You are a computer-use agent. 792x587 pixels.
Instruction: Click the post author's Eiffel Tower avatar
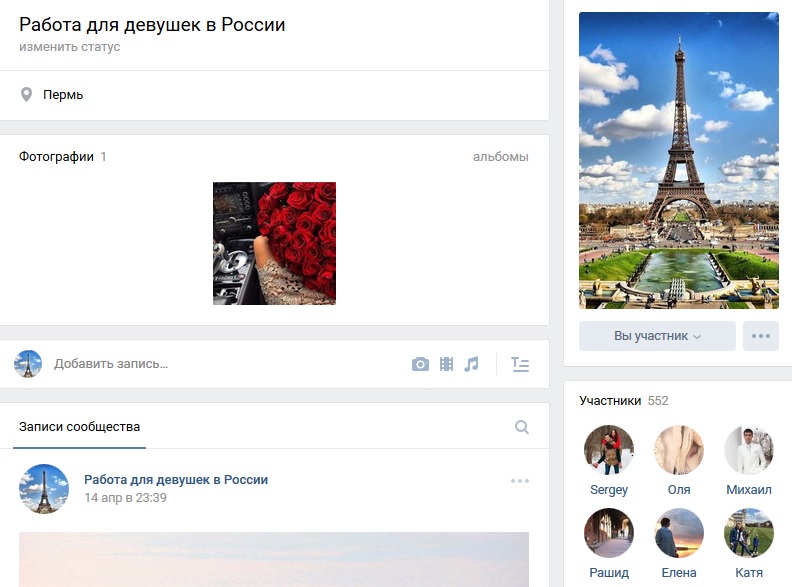point(44,489)
